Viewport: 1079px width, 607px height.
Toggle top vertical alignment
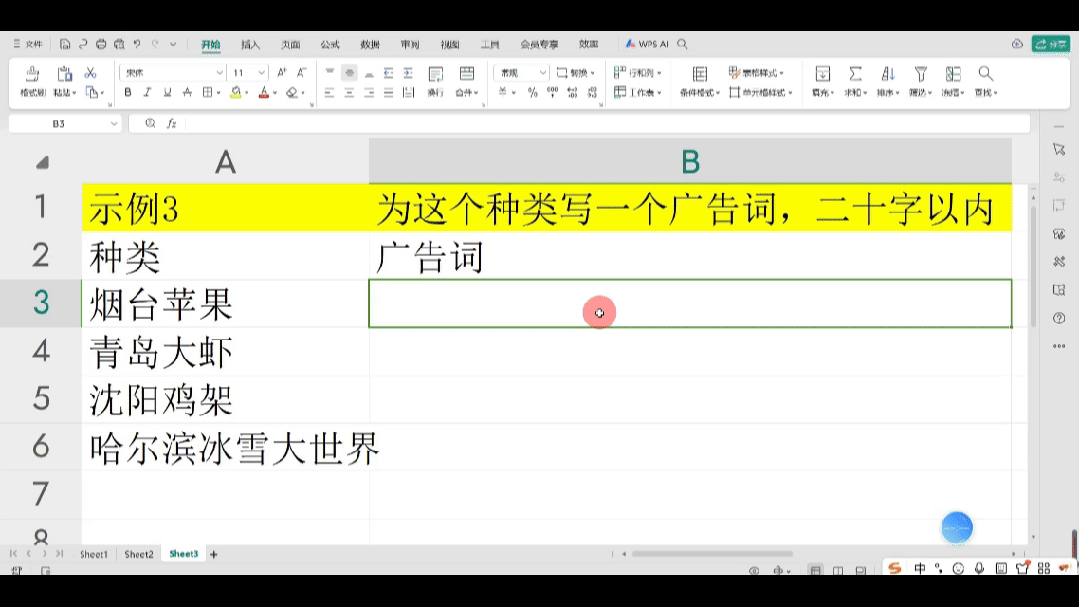(330, 72)
